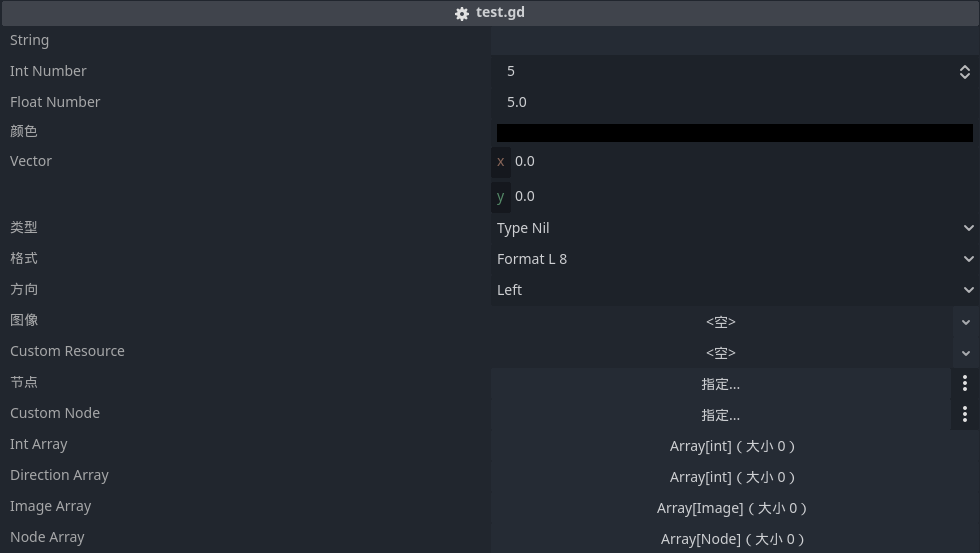Open the Format L 8 dropdown
The image size is (980, 553).
(734, 259)
